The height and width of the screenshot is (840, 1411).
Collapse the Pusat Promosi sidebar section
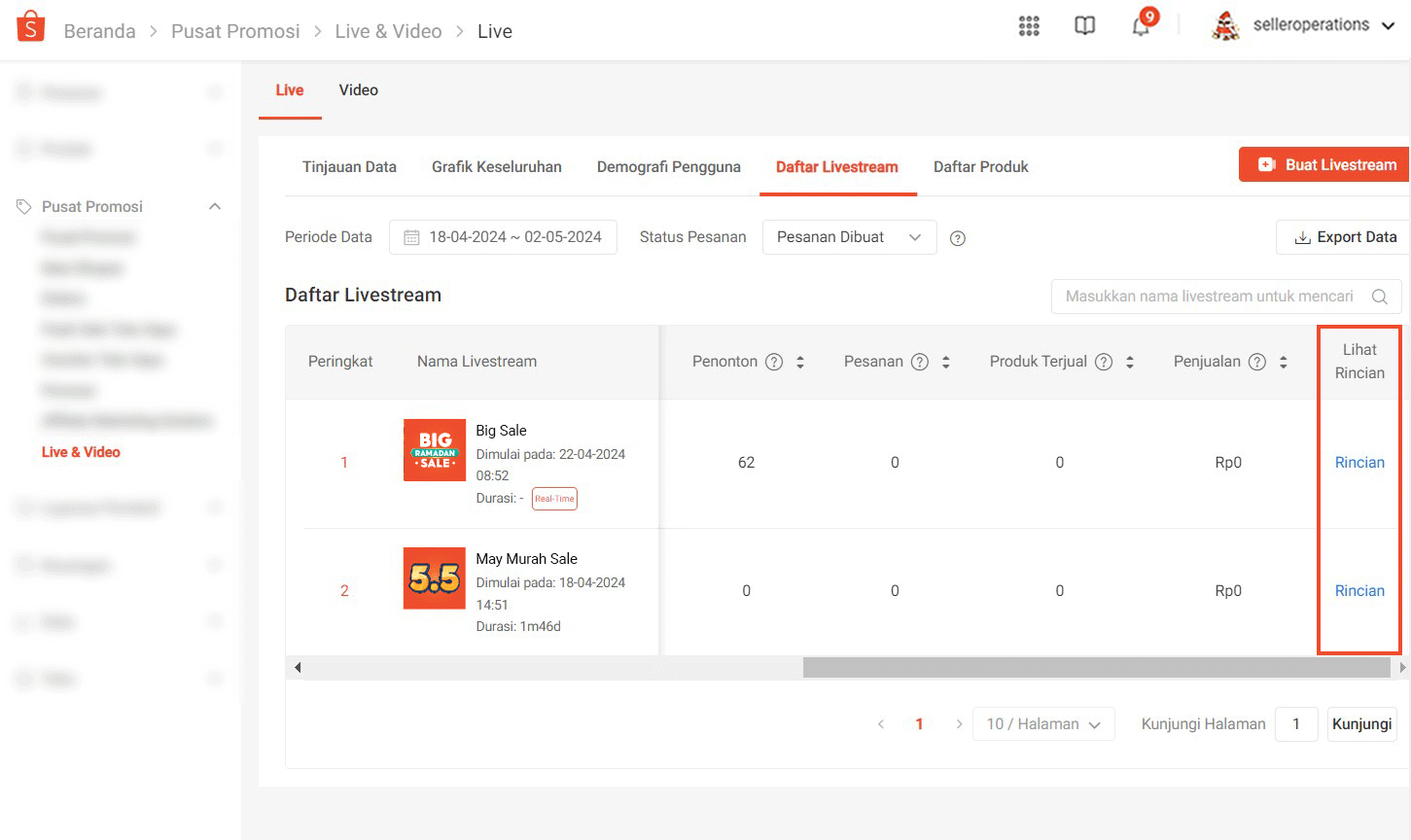tap(216, 206)
